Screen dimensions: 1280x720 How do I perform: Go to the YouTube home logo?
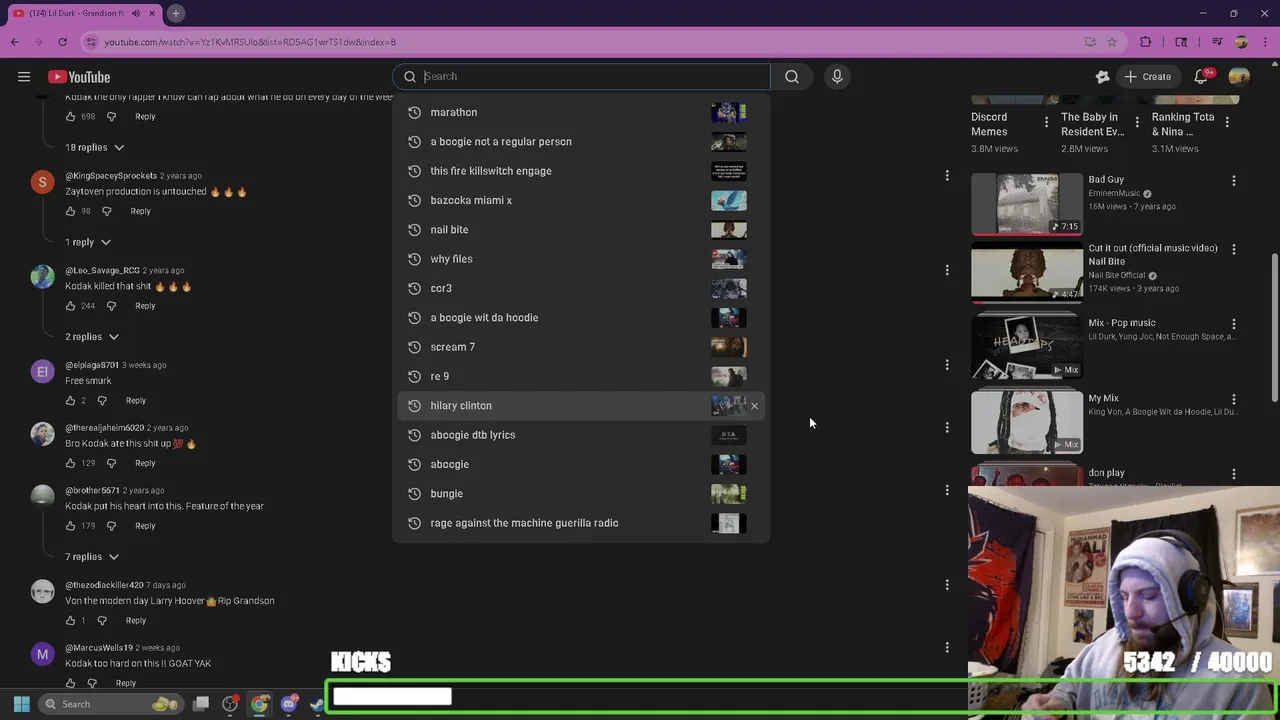tap(79, 77)
